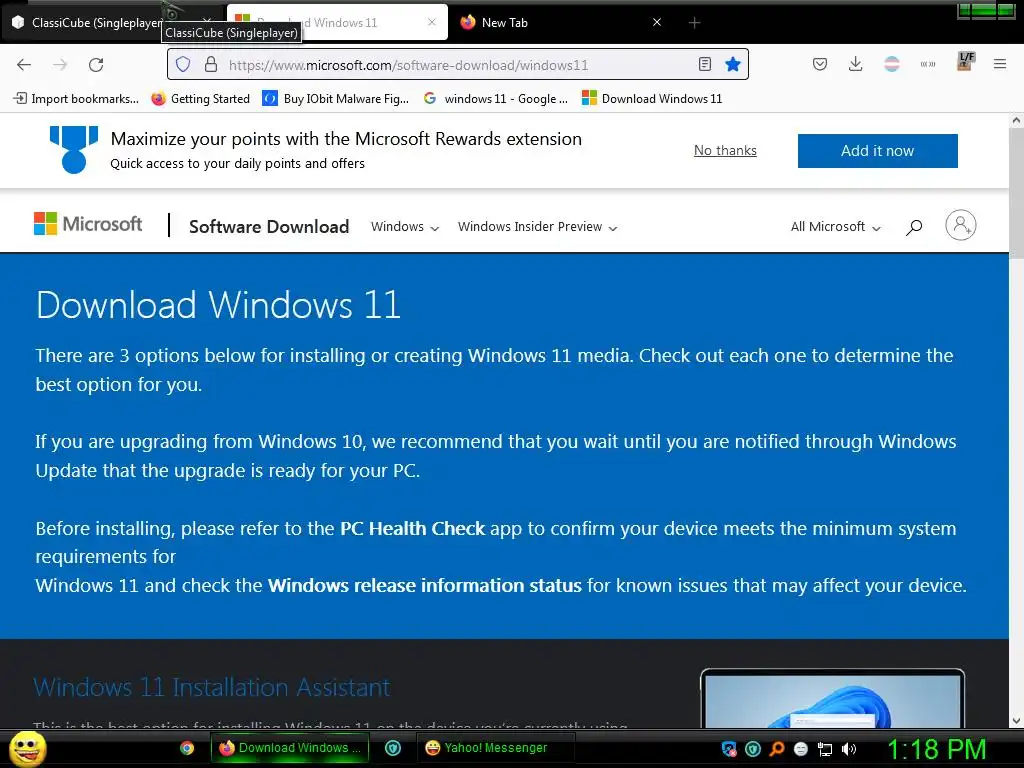The width and height of the screenshot is (1024, 768).
Task: Open the windows 11 - Google bookmark
Action: [496, 99]
